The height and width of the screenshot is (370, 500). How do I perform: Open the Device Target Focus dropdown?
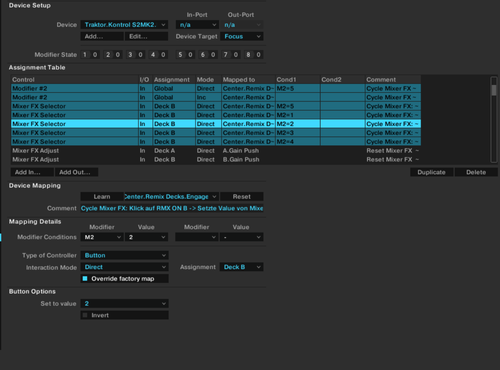[x=242, y=36]
